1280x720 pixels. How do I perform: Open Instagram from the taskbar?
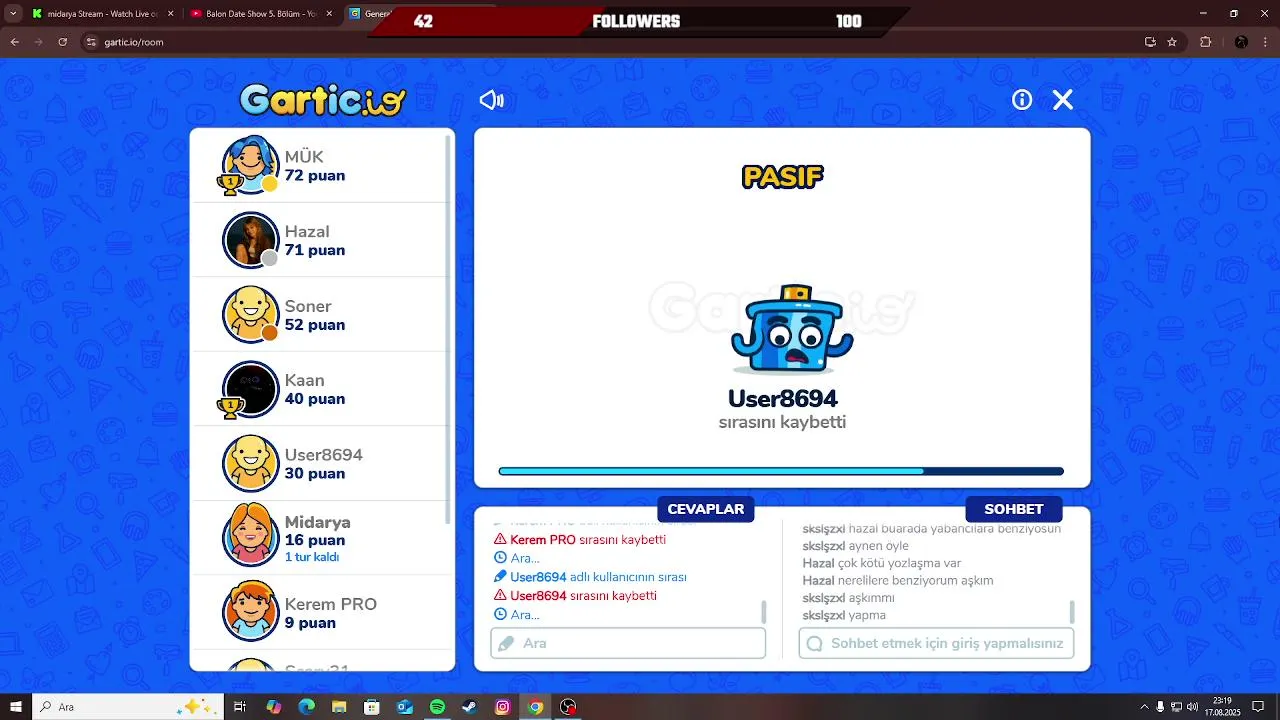point(503,707)
